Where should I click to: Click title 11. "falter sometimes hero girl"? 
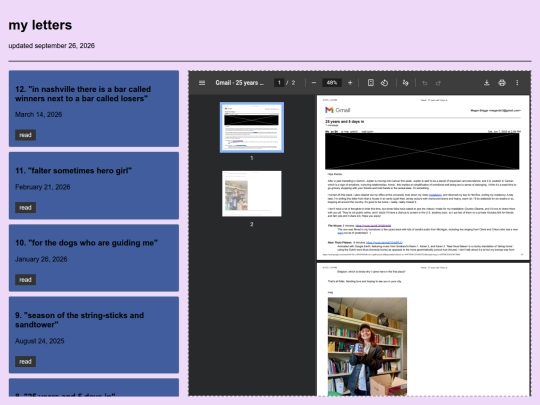(73, 171)
